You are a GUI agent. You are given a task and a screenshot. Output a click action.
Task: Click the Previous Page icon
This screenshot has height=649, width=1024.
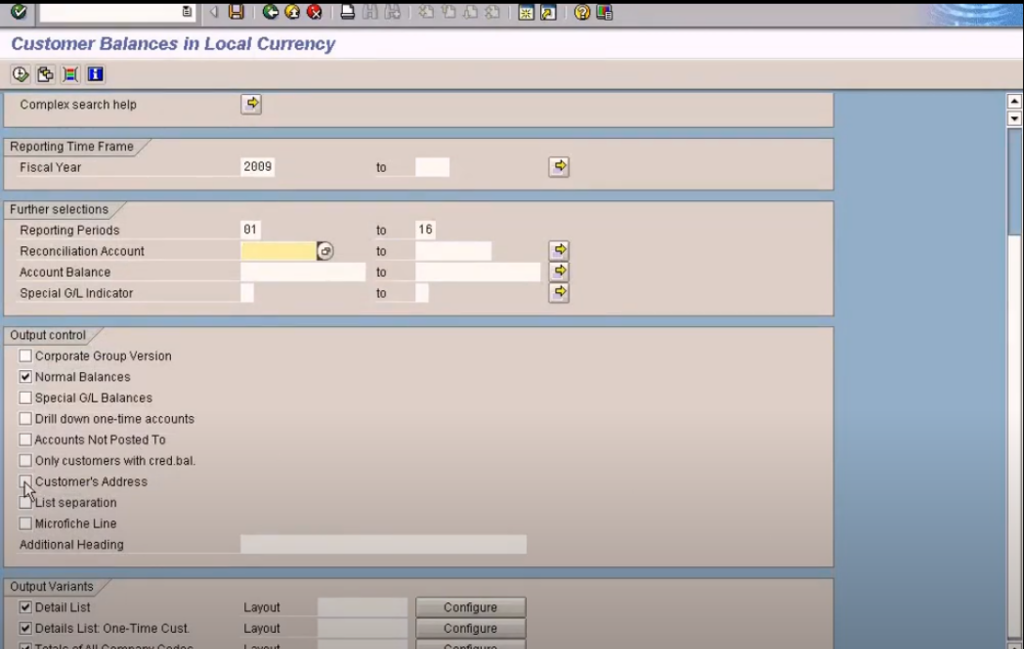pyautogui.click(x=449, y=12)
